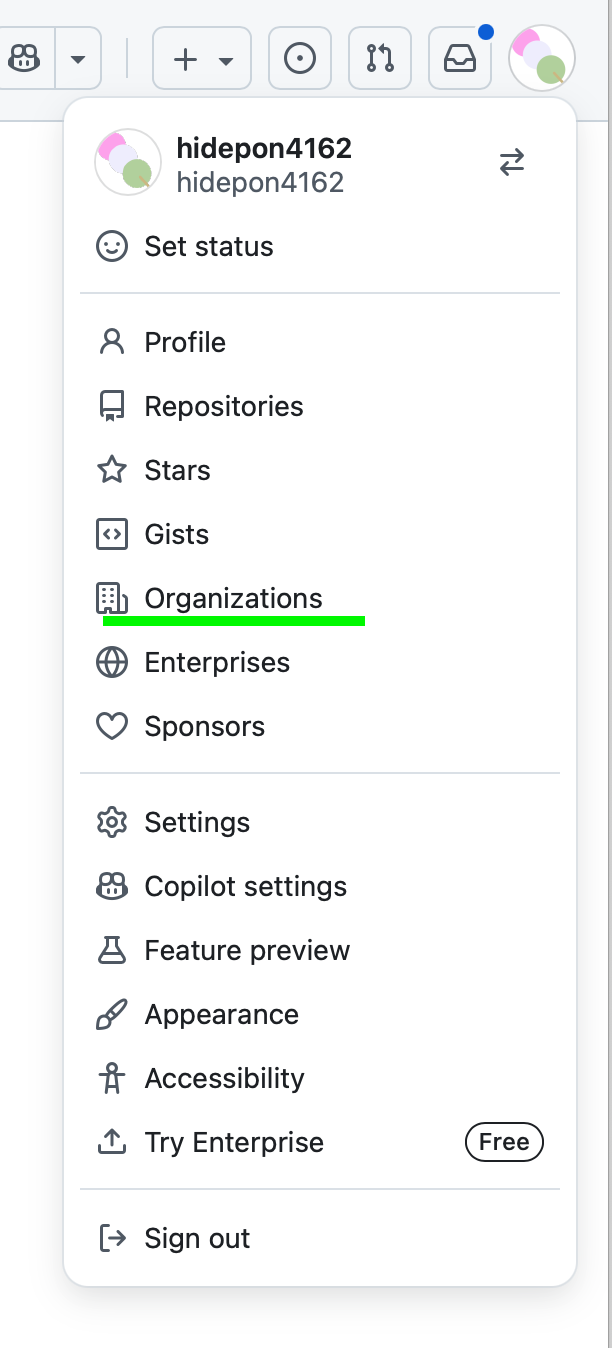Click the Enterprises globe icon

coord(112,663)
